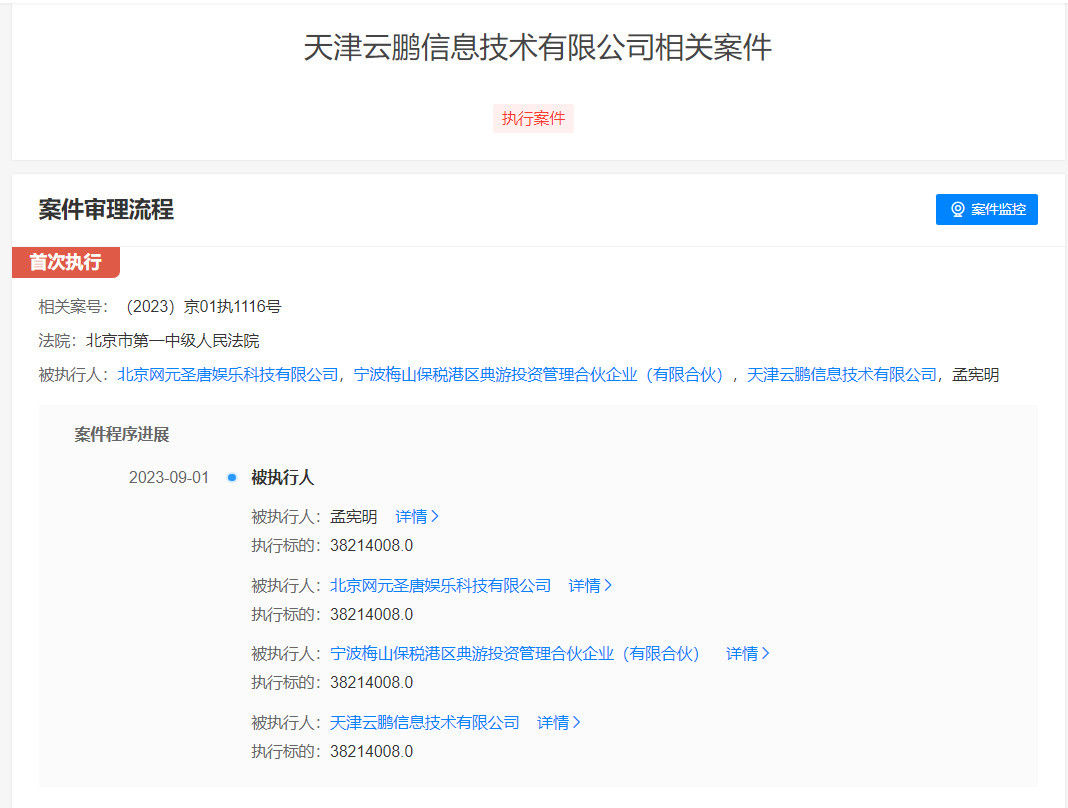Image resolution: width=1068 pixels, height=808 pixels.
Task: Select the 首次执行 stage label
Action: 65,262
